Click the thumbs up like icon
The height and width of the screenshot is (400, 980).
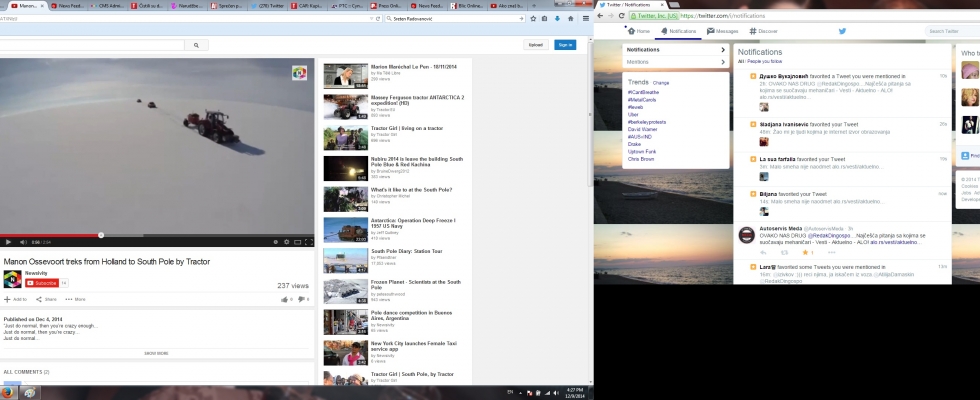pos(287,299)
